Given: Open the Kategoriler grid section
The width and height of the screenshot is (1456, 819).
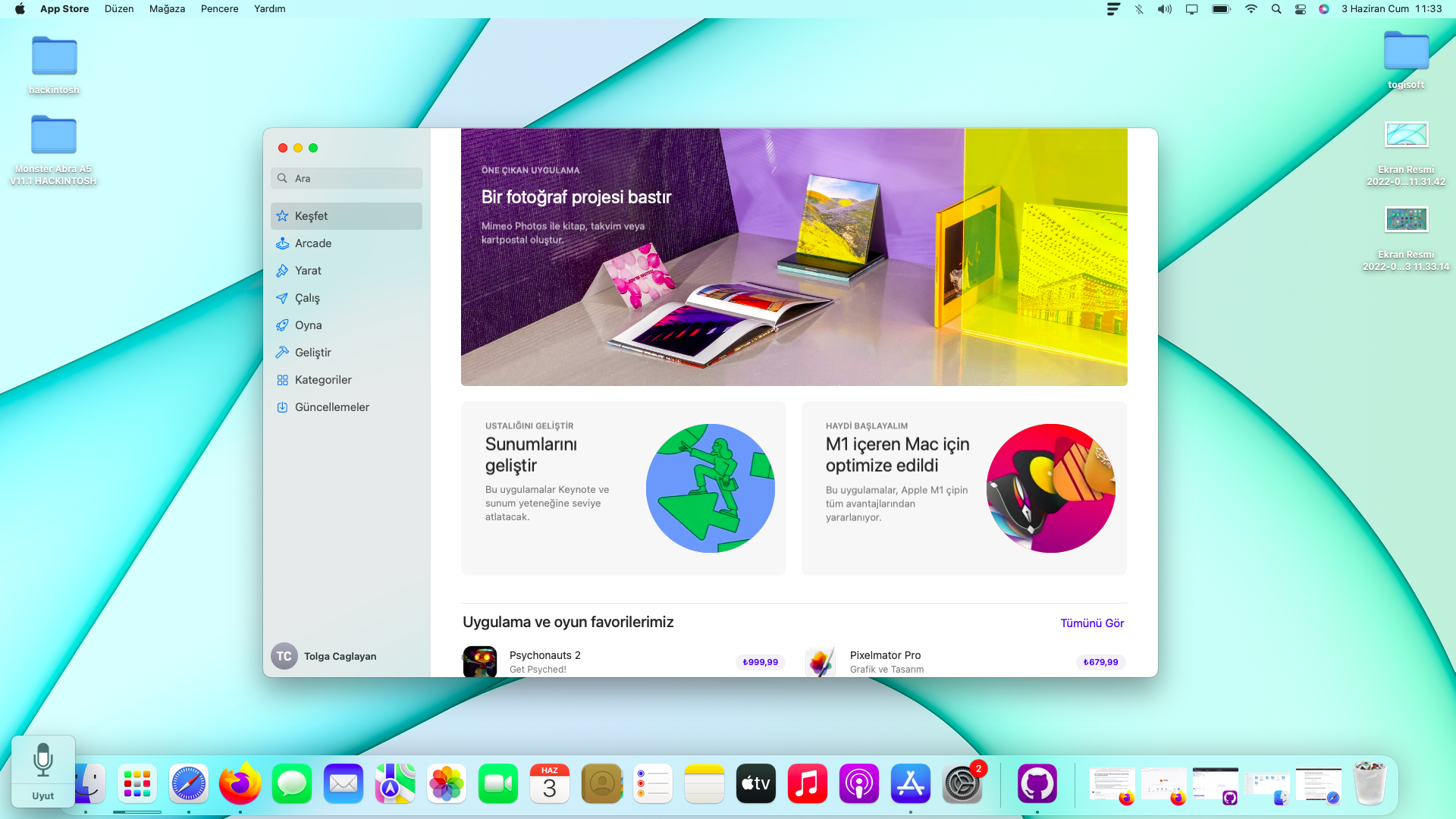Looking at the screenshot, I should point(323,380).
